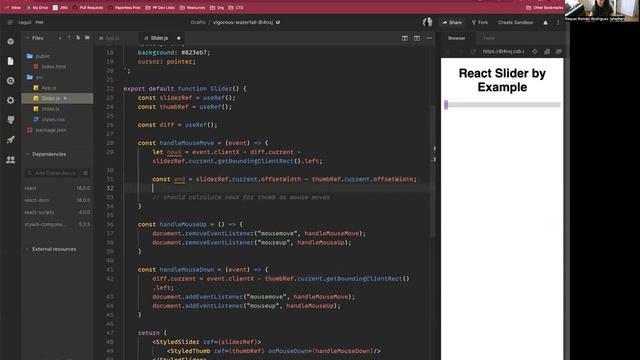Click the upload files icon in Files header
The image size is (640, 360).
pyautogui.click(x=69, y=38)
